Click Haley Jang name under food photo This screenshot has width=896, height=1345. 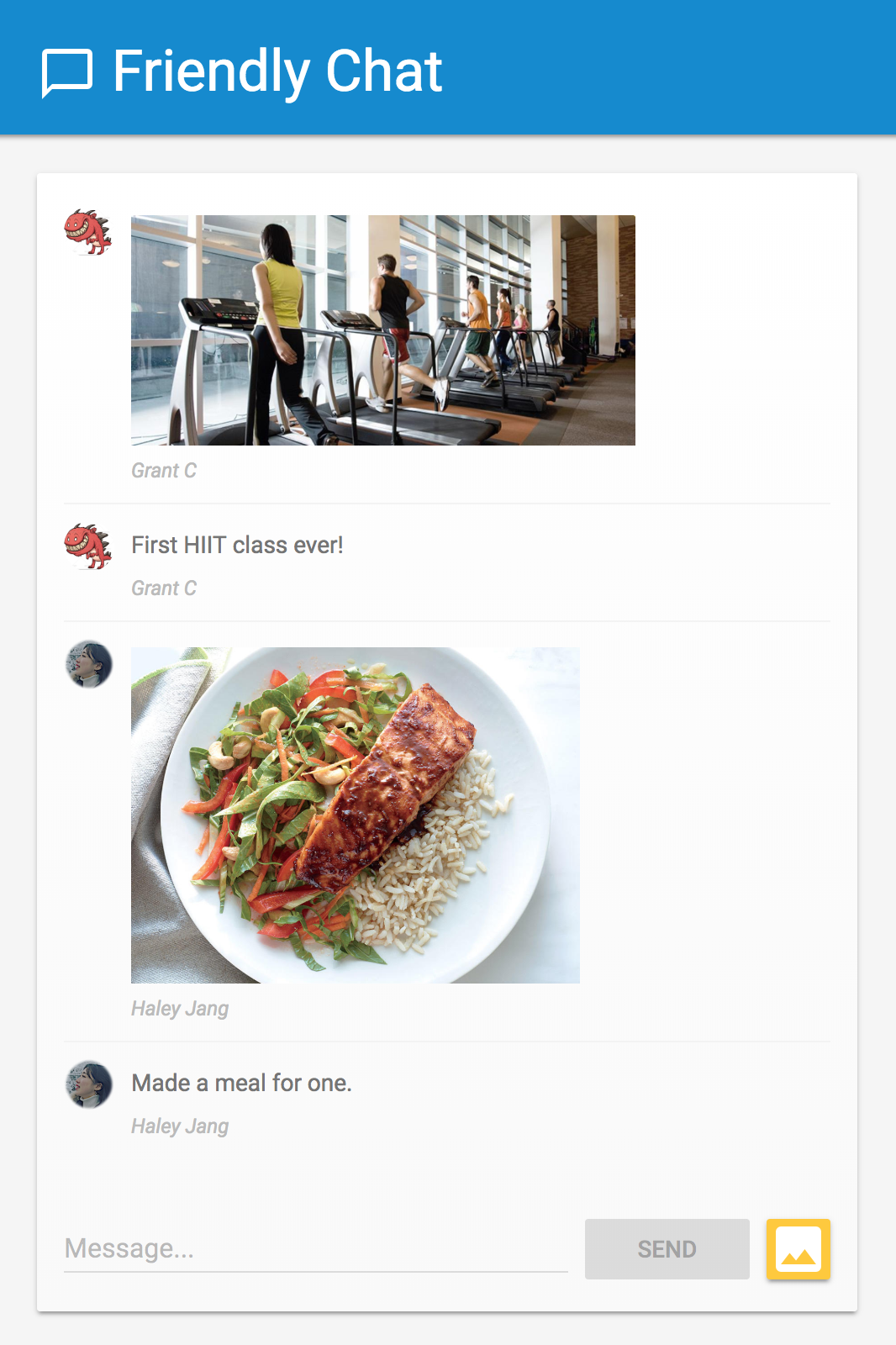pos(180,1009)
